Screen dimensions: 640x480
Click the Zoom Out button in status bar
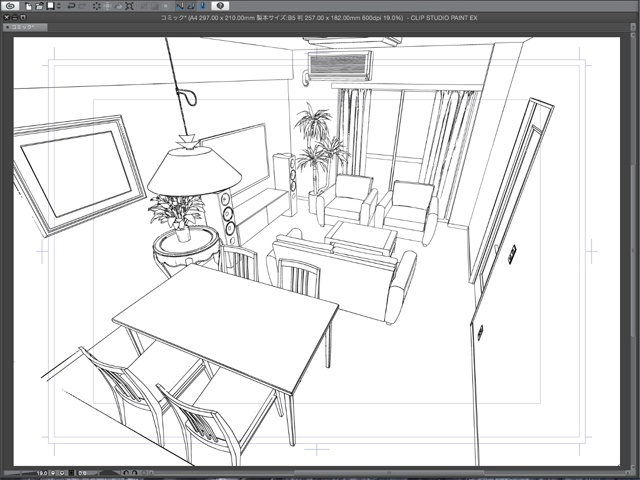point(53,473)
